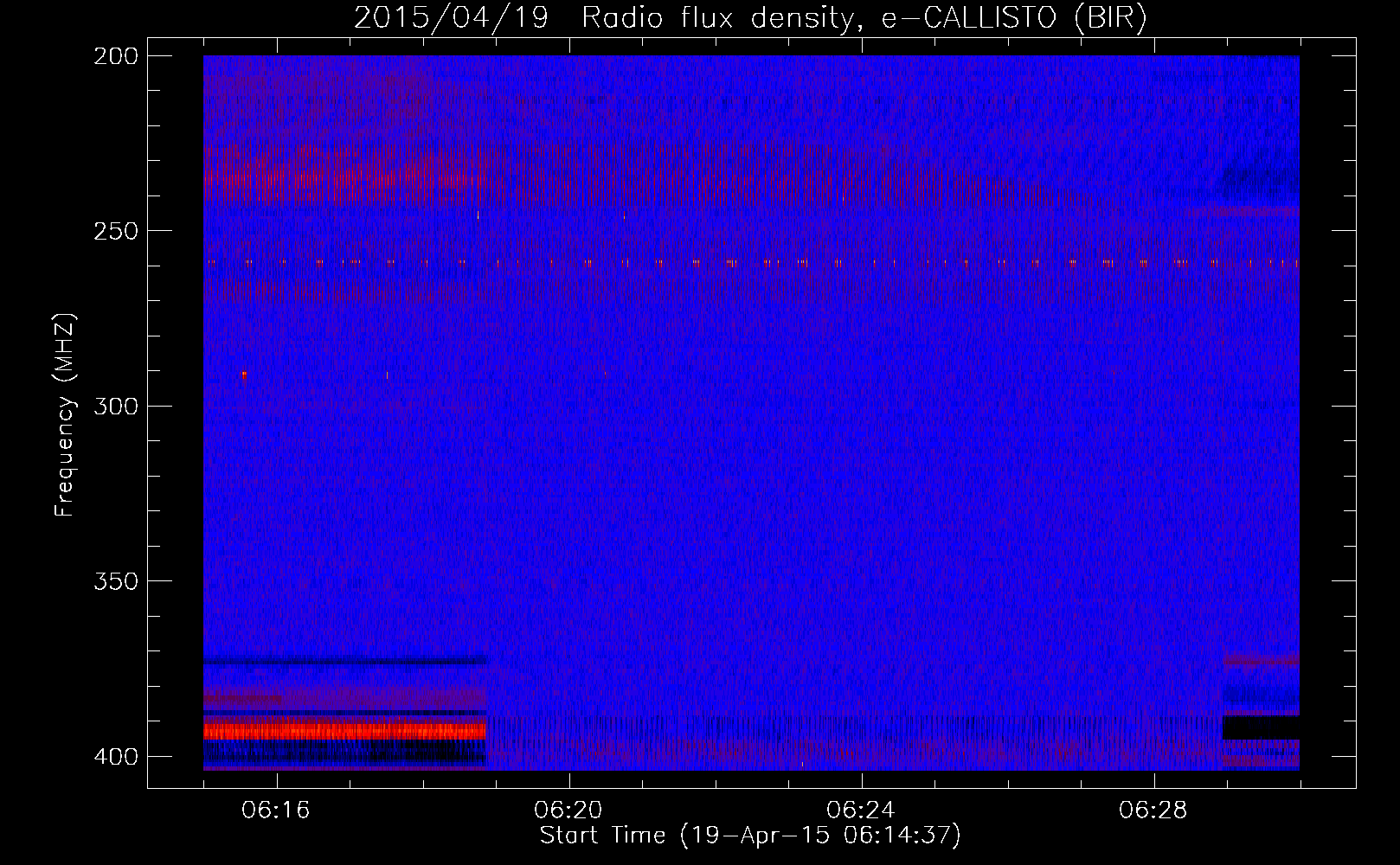Click the black data gap block at lower right
Screen dimensions: 1400x865
pos(1261,727)
